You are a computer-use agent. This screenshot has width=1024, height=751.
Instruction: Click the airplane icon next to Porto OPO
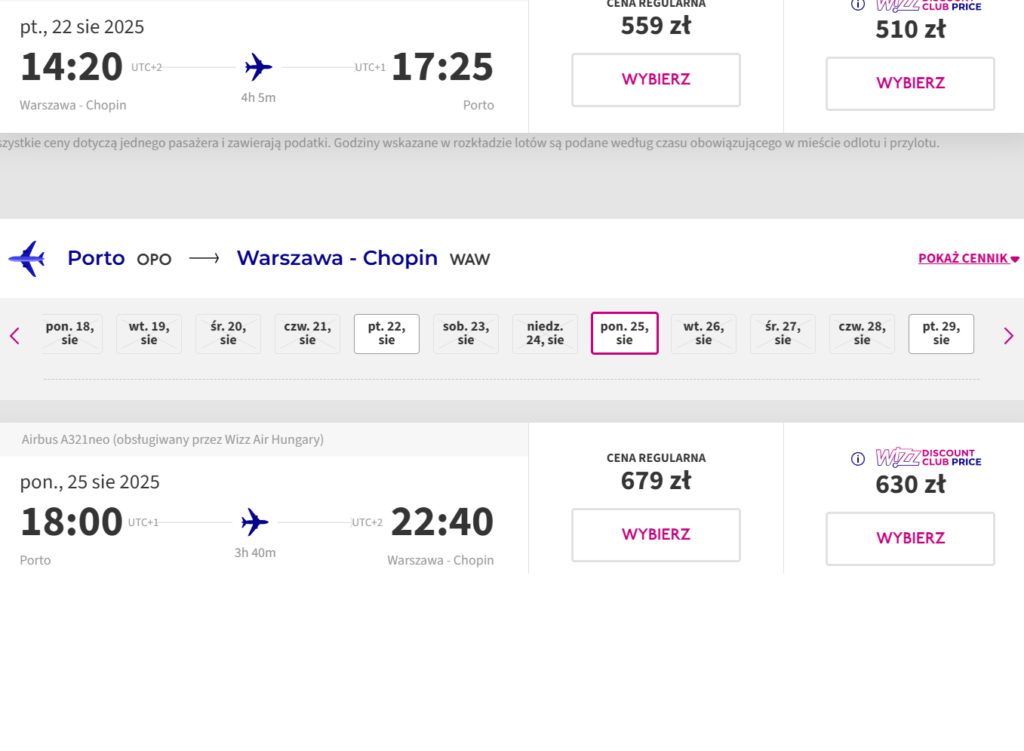(x=27, y=258)
